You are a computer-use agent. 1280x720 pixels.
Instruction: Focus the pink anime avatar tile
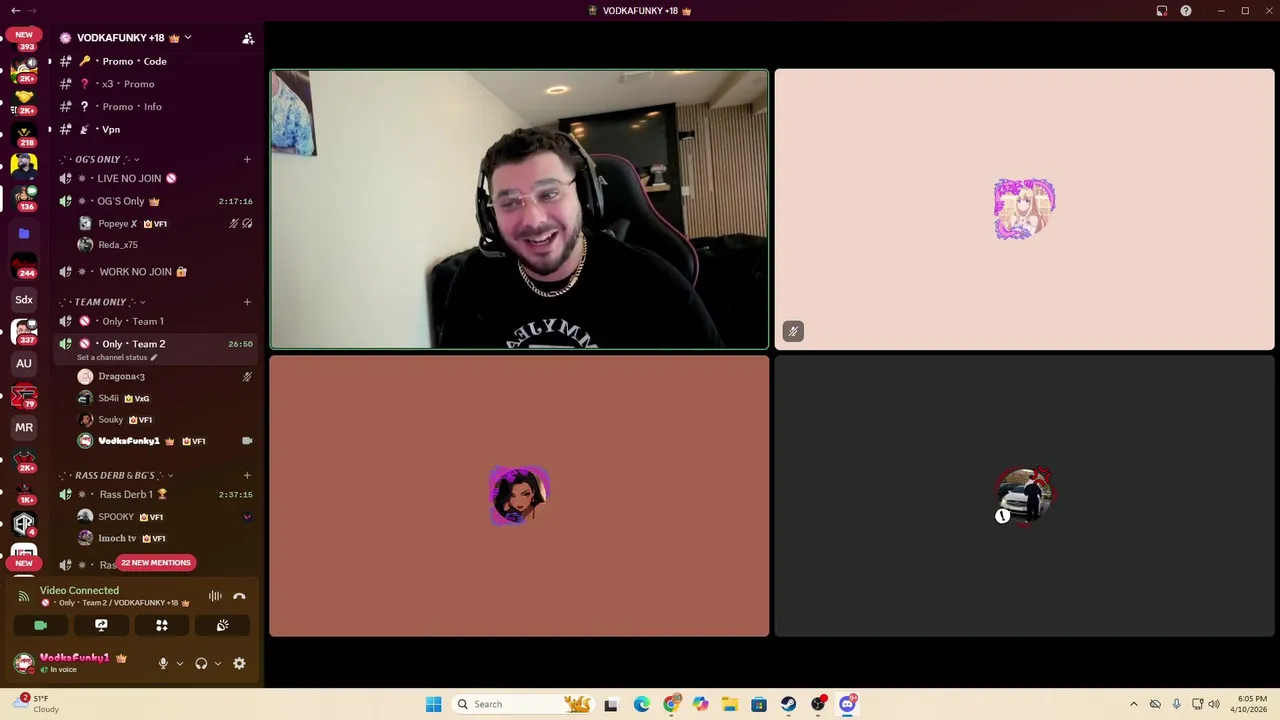1024,209
